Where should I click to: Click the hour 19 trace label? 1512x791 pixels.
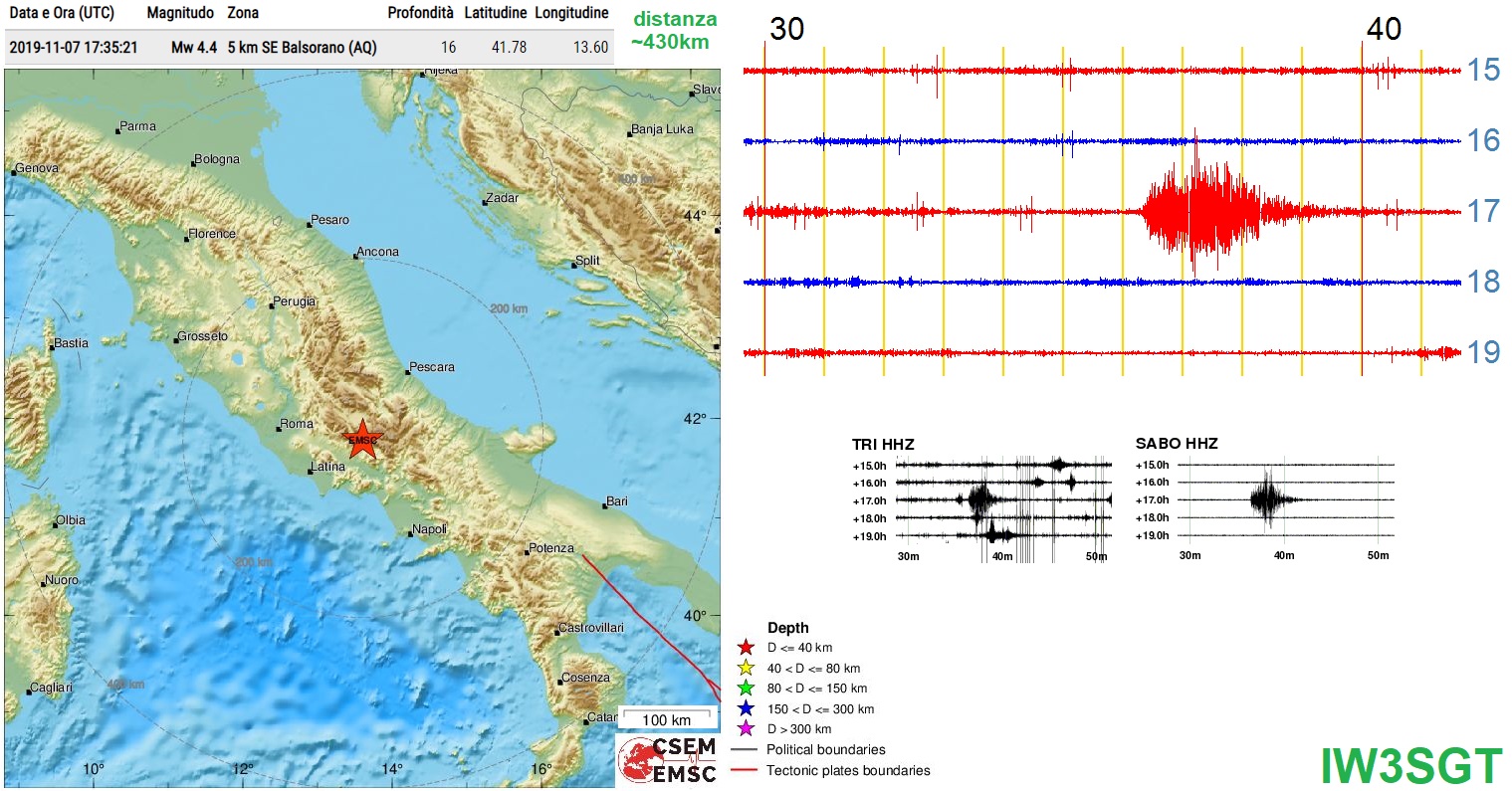click(1483, 352)
